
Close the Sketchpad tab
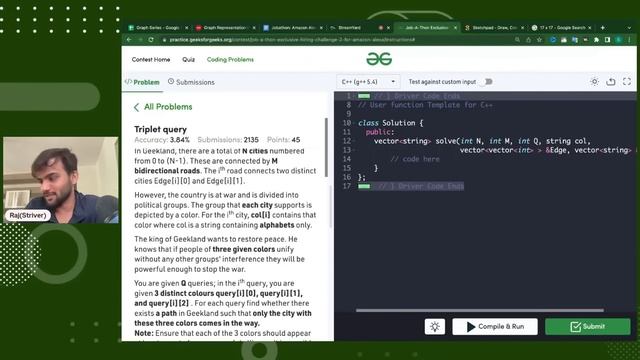pyautogui.click(x=522, y=28)
